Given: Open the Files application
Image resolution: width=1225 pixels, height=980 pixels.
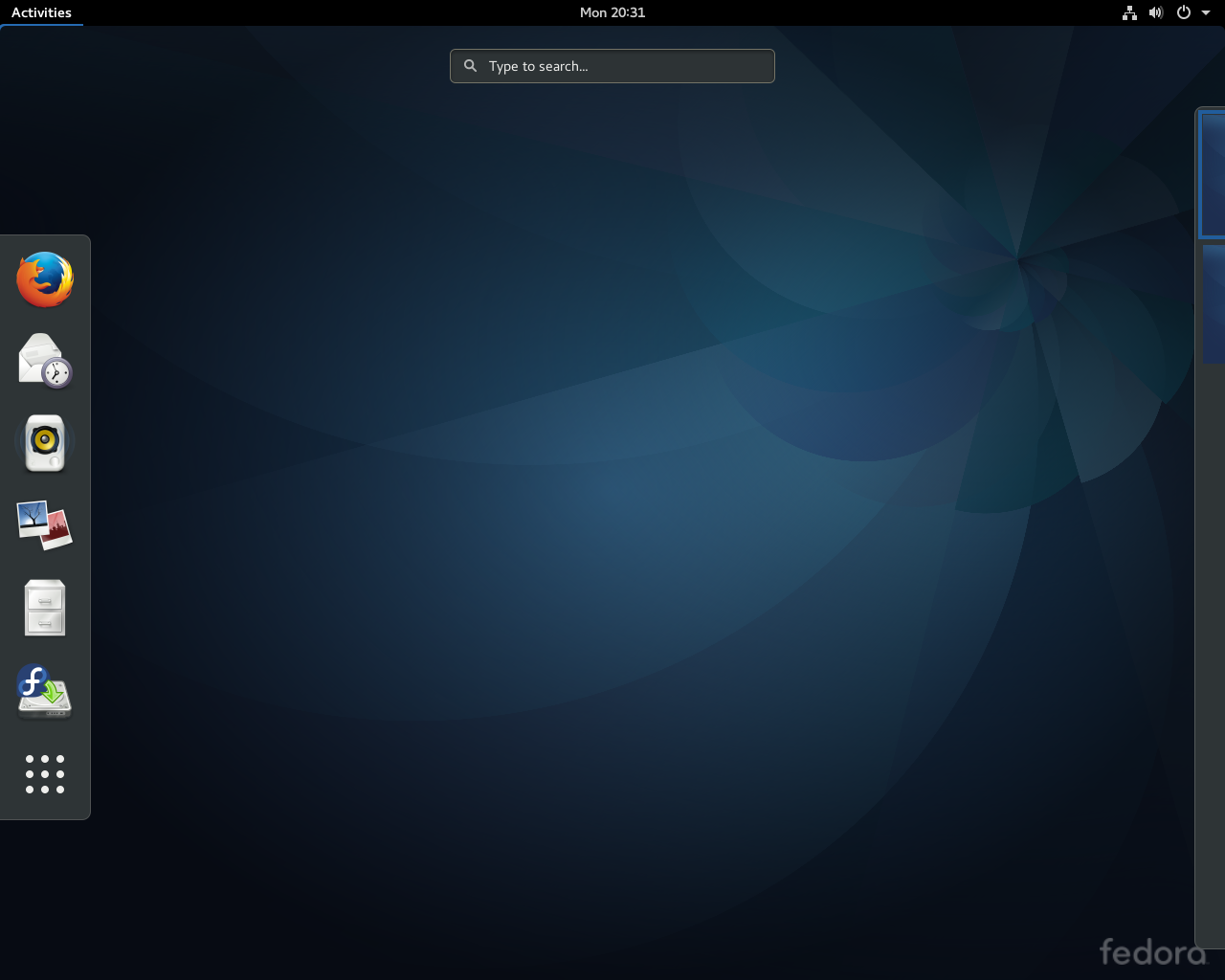Looking at the screenshot, I should [44, 608].
